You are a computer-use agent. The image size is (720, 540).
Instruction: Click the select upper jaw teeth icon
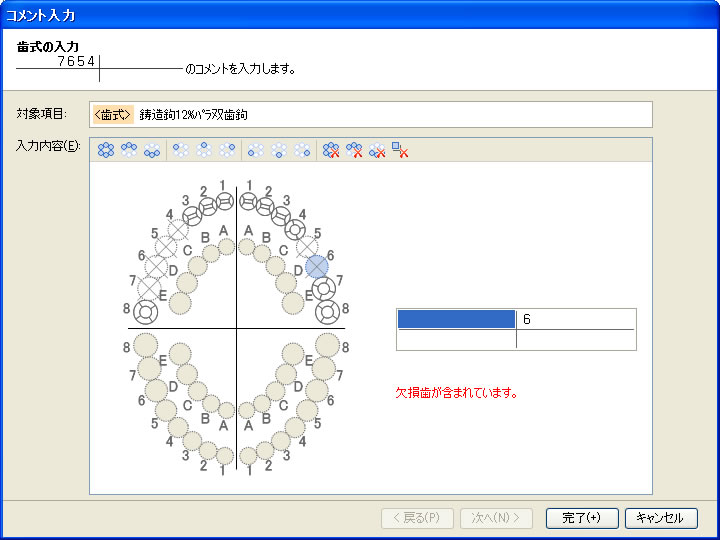[x=129, y=150]
